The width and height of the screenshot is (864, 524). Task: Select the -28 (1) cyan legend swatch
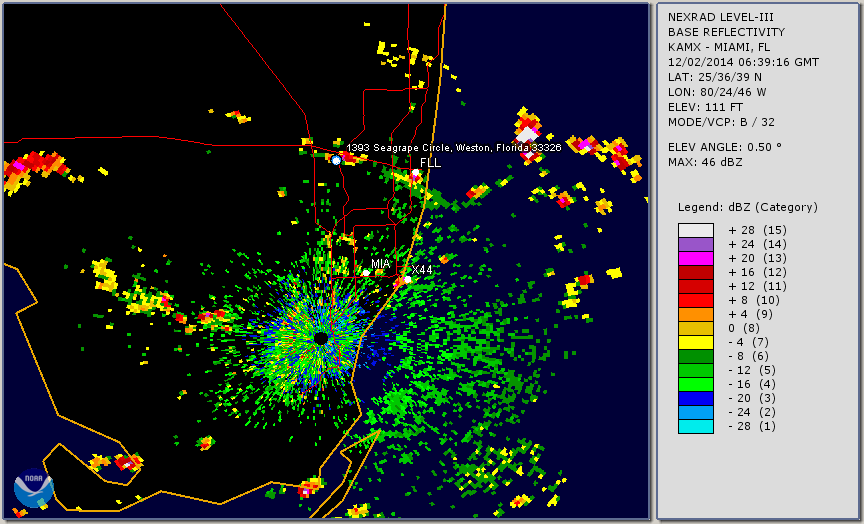pos(696,426)
